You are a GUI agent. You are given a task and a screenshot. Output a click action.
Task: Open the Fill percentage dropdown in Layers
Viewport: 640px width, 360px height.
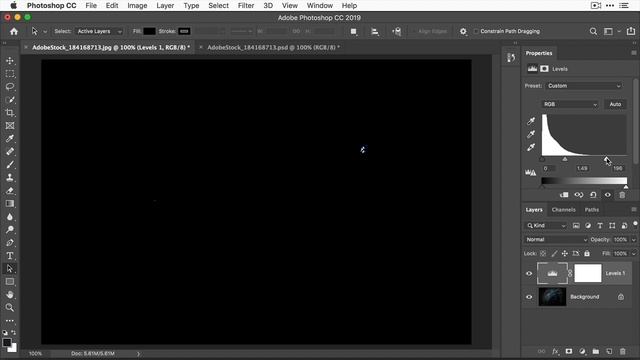(633, 253)
